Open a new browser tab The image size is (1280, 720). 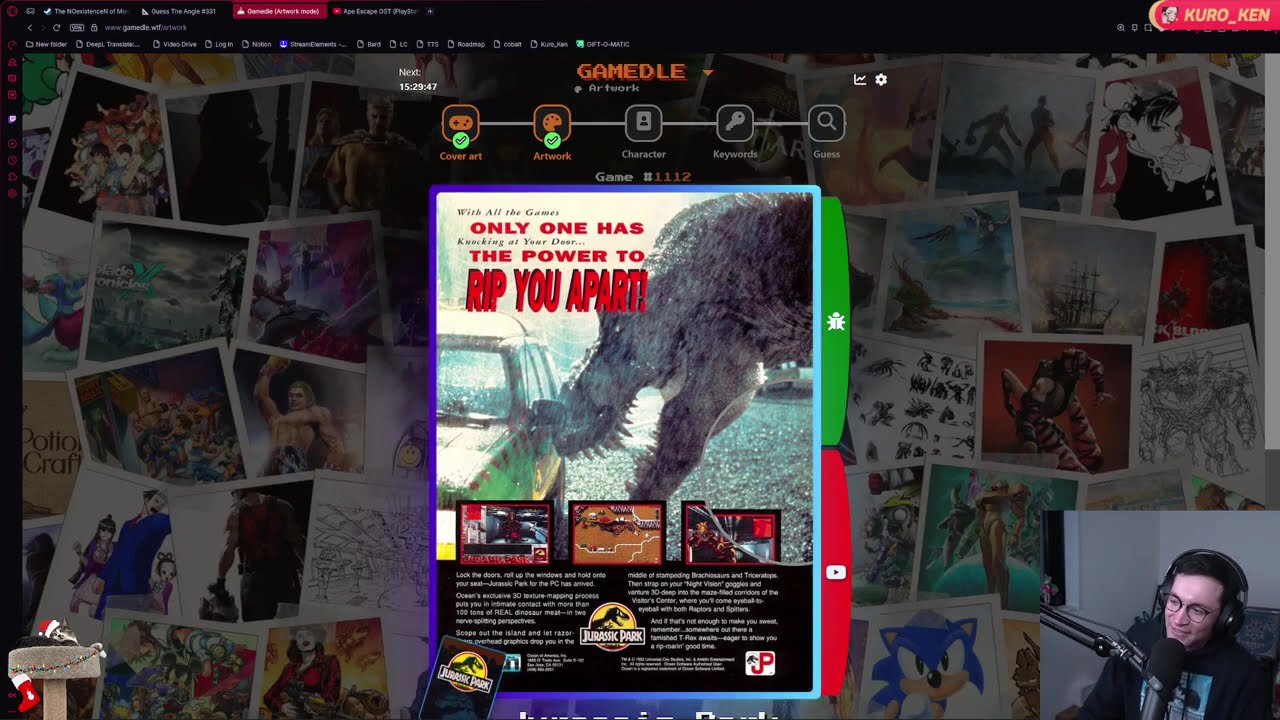[x=430, y=11]
